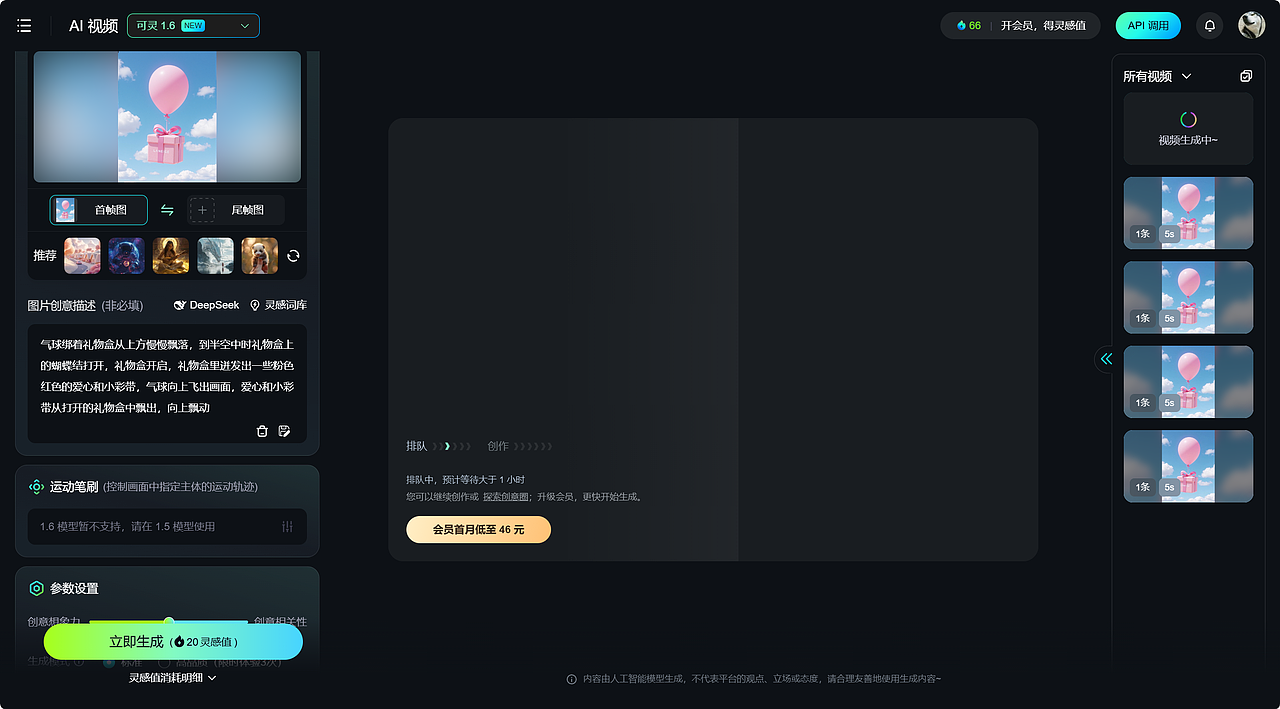Click the 开会员，得灵感值 membership link
The image size is (1280, 709).
1043,26
